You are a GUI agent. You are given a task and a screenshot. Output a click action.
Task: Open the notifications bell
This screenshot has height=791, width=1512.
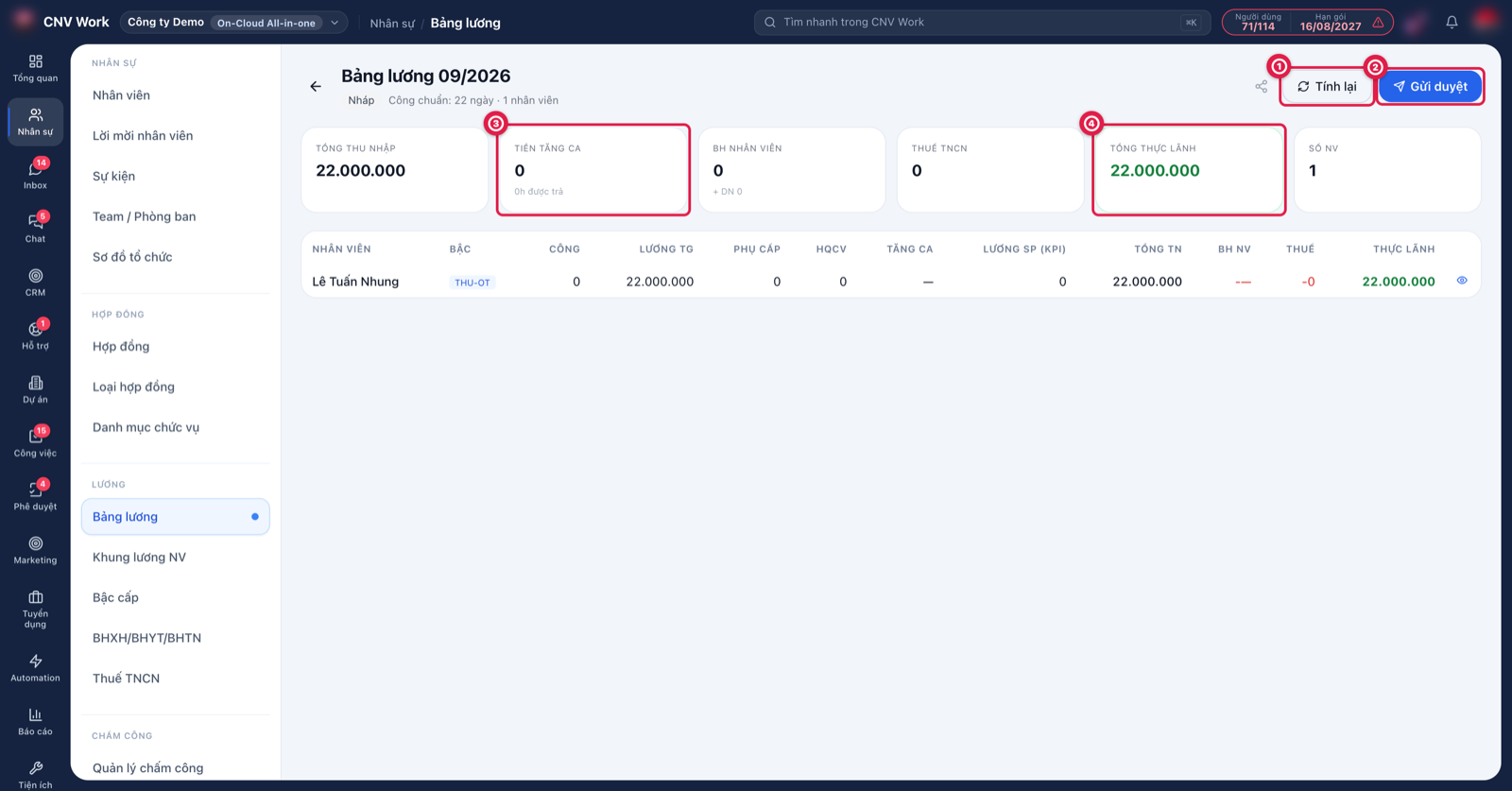(x=1452, y=22)
